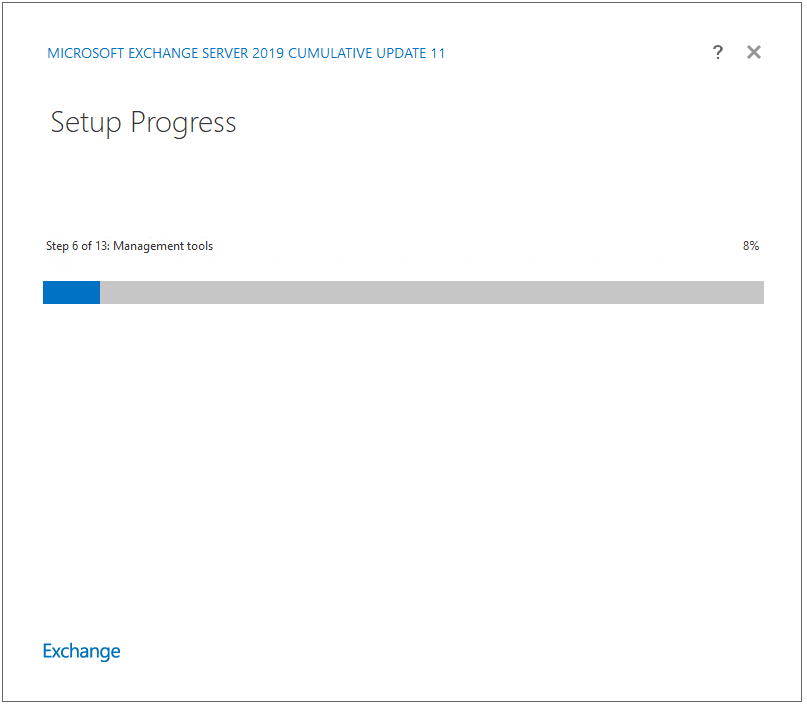This screenshot has height=704, width=807.
Task: Click the word Setup in heading
Action: 86,123
